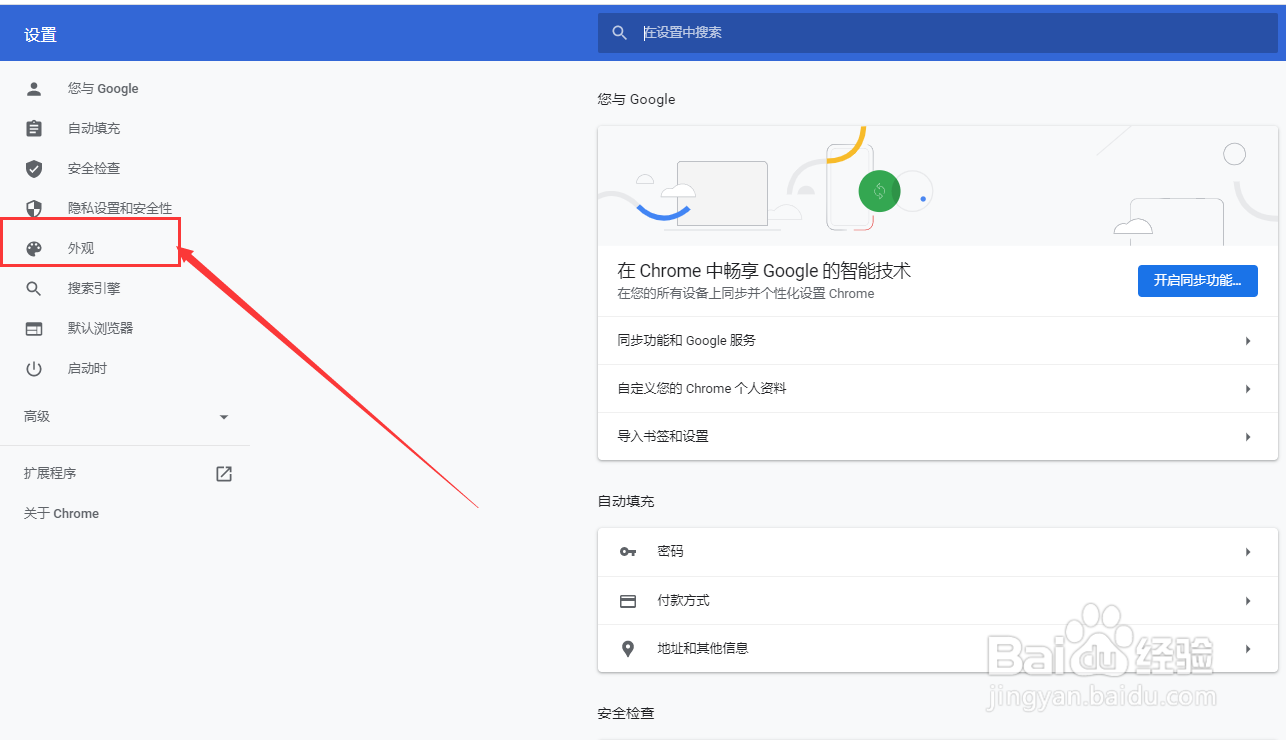Viewport: 1286px width, 740px height.
Task: Click the 开启同步功能... button
Action: click(1198, 280)
